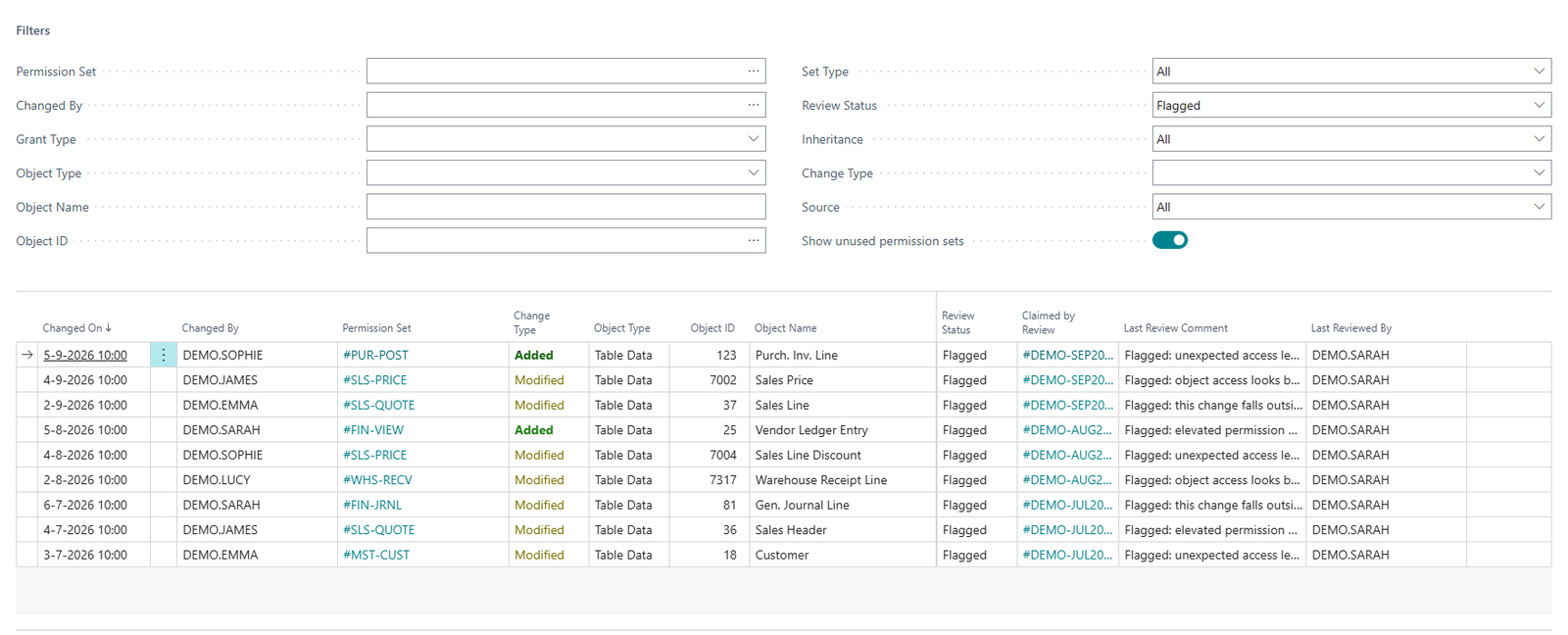Select object ID 7317 cell
Image resolution: width=1568 pixels, height=635 pixels.
[x=710, y=480]
